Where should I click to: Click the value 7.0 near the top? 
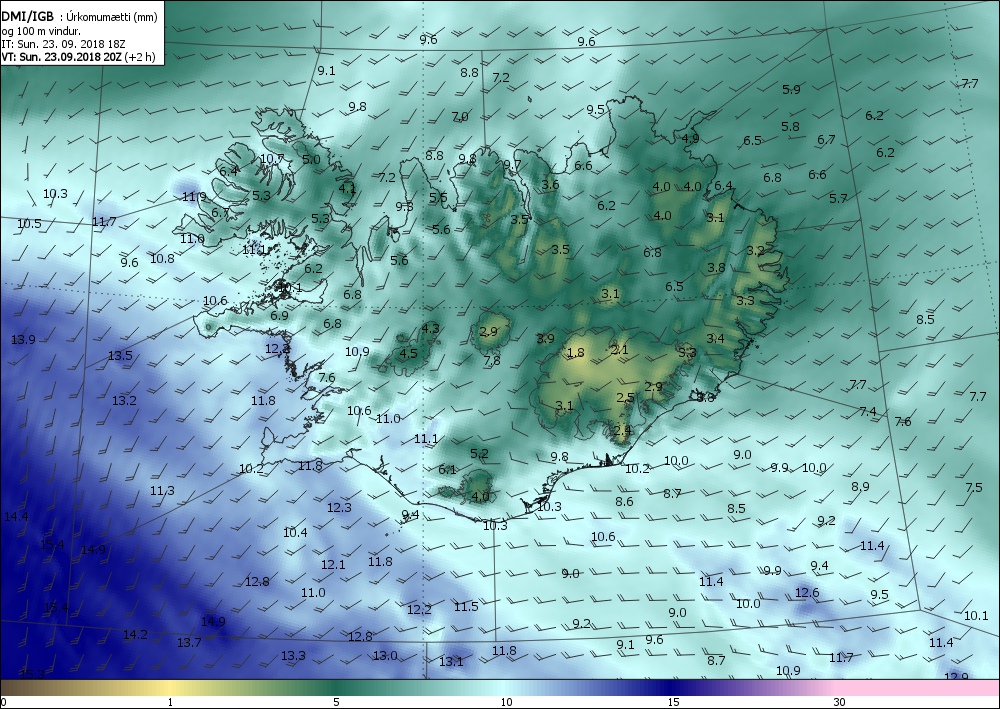pyautogui.click(x=460, y=117)
